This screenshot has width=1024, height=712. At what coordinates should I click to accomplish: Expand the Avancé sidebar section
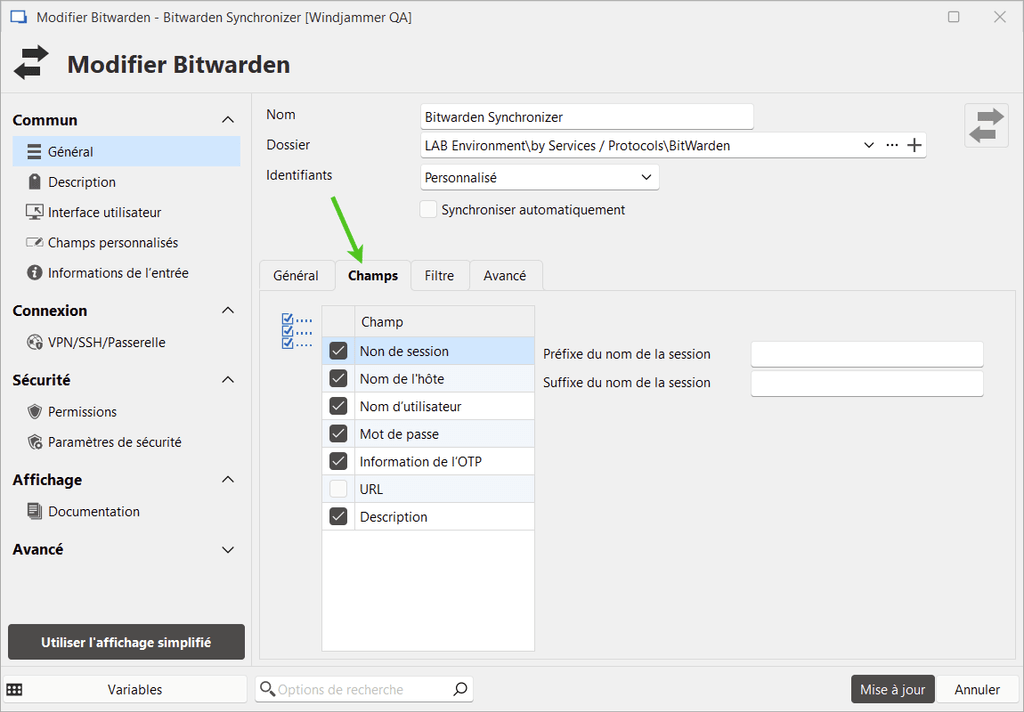coord(227,549)
